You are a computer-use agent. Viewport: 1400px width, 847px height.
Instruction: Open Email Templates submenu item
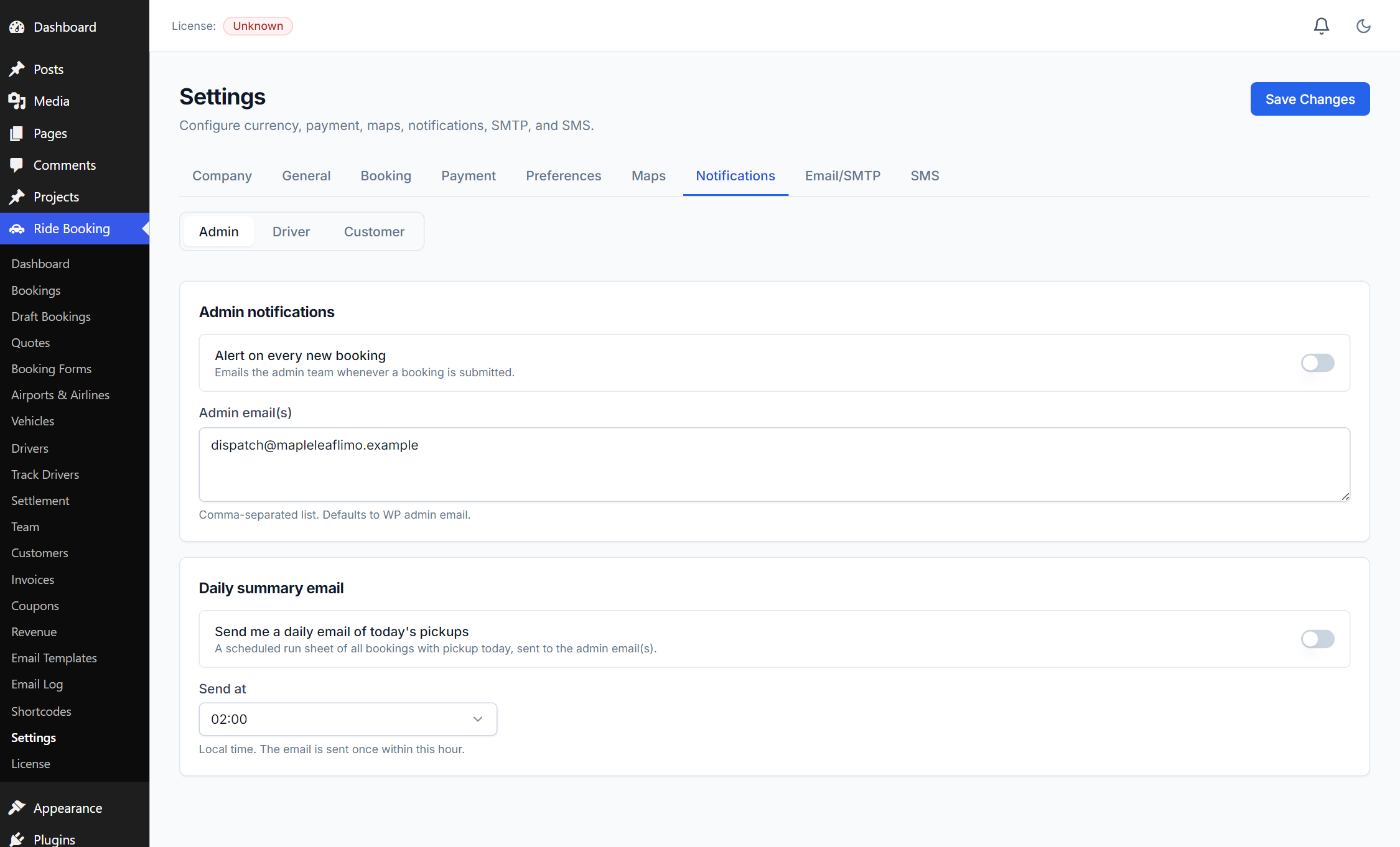(x=54, y=658)
